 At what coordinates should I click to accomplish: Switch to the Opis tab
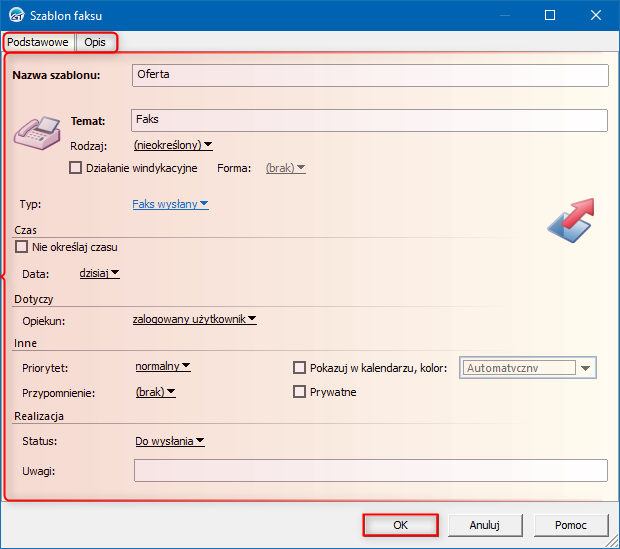click(95, 42)
